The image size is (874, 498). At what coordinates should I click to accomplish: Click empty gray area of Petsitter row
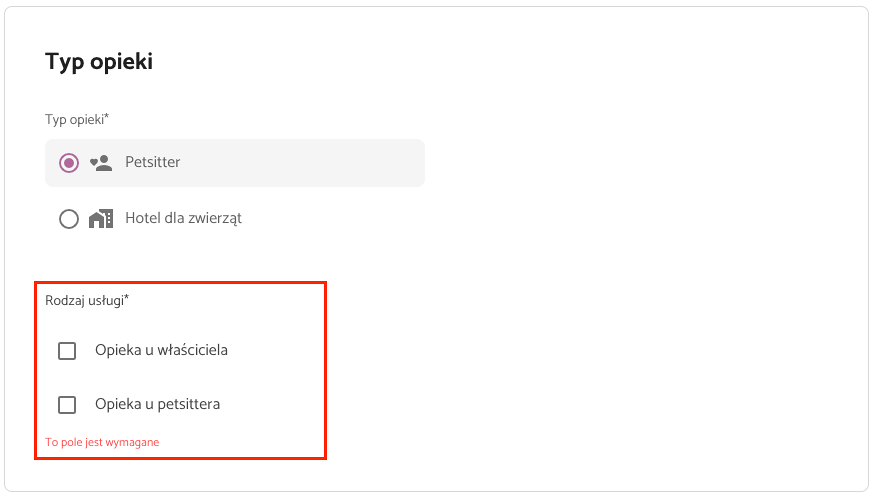tap(301, 163)
